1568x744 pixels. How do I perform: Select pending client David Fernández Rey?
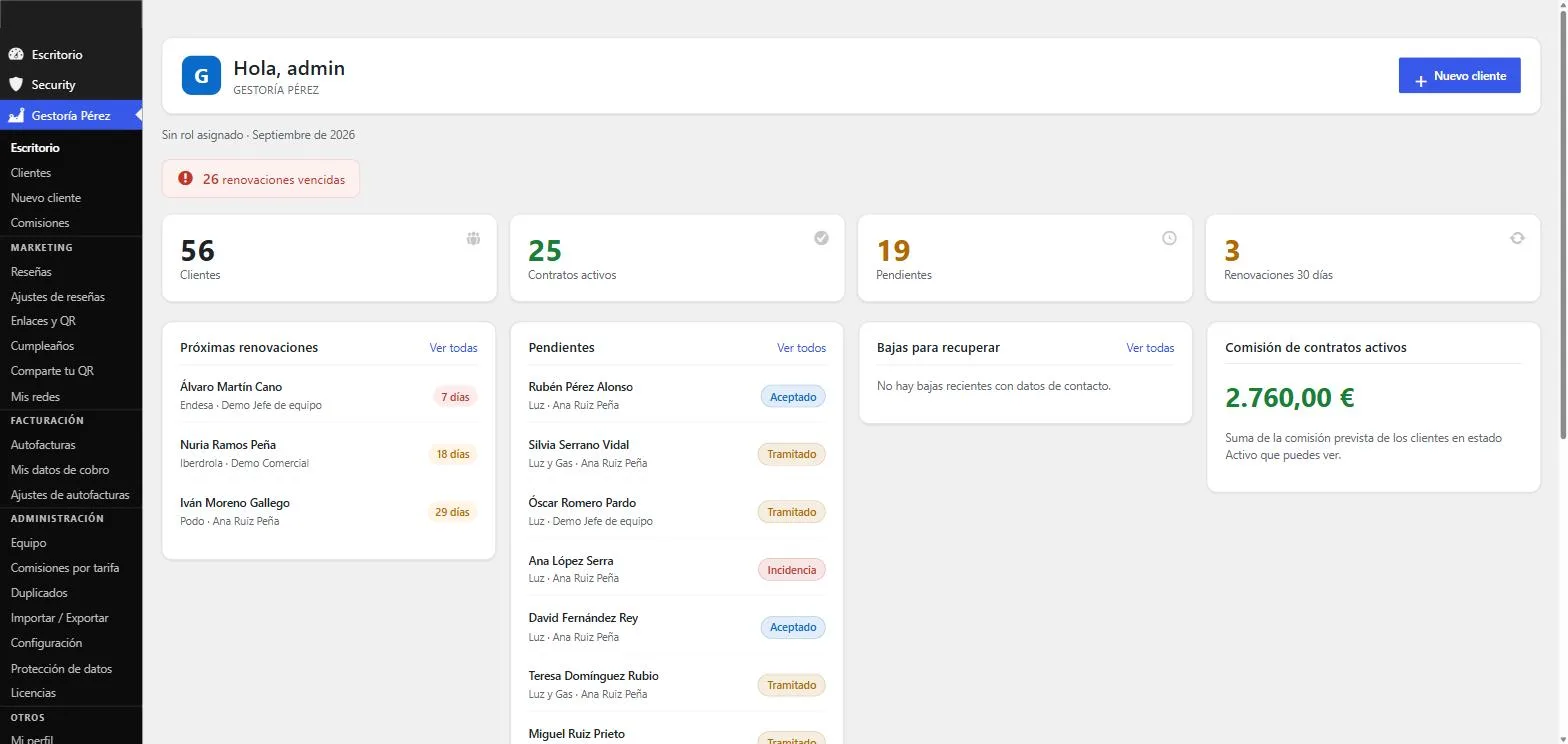pos(583,618)
